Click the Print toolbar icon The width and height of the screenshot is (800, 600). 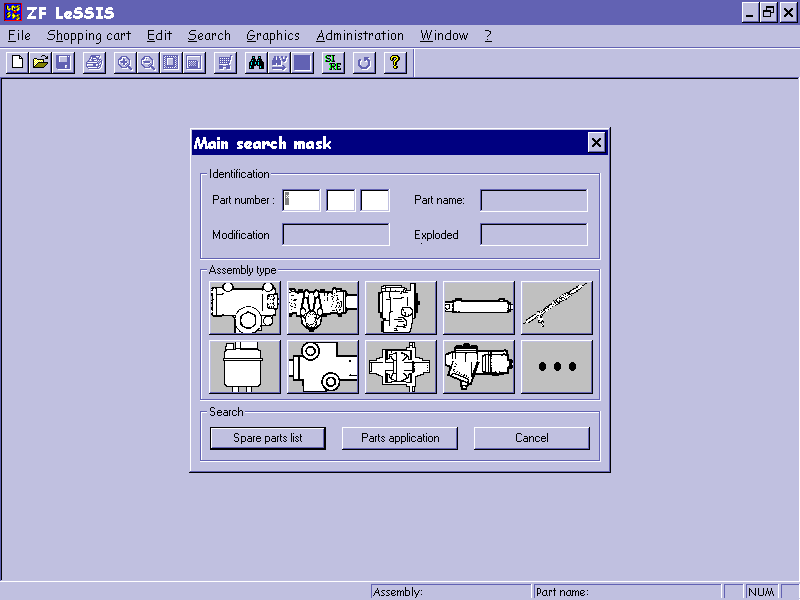[94, 63]
